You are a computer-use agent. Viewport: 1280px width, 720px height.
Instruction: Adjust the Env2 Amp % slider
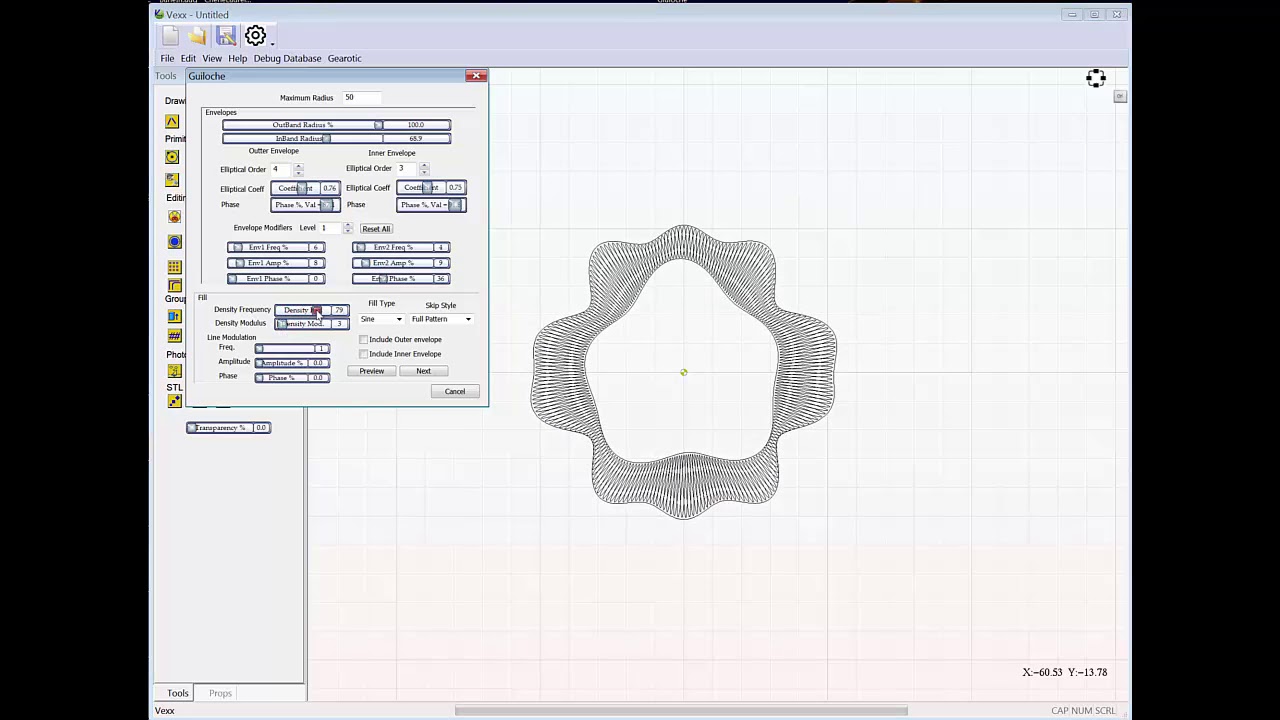coord(401,263)
